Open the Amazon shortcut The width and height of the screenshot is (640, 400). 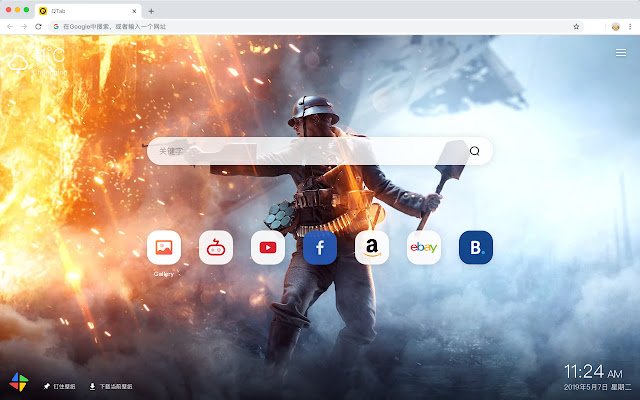pos(372,247)
